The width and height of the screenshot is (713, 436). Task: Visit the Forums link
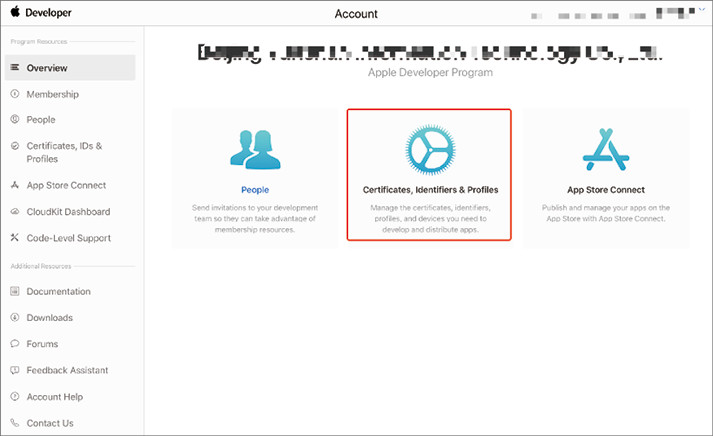42,344
